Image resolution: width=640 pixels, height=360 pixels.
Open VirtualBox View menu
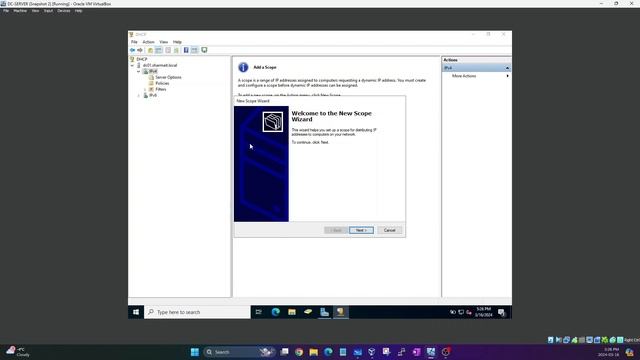(36, 11)
